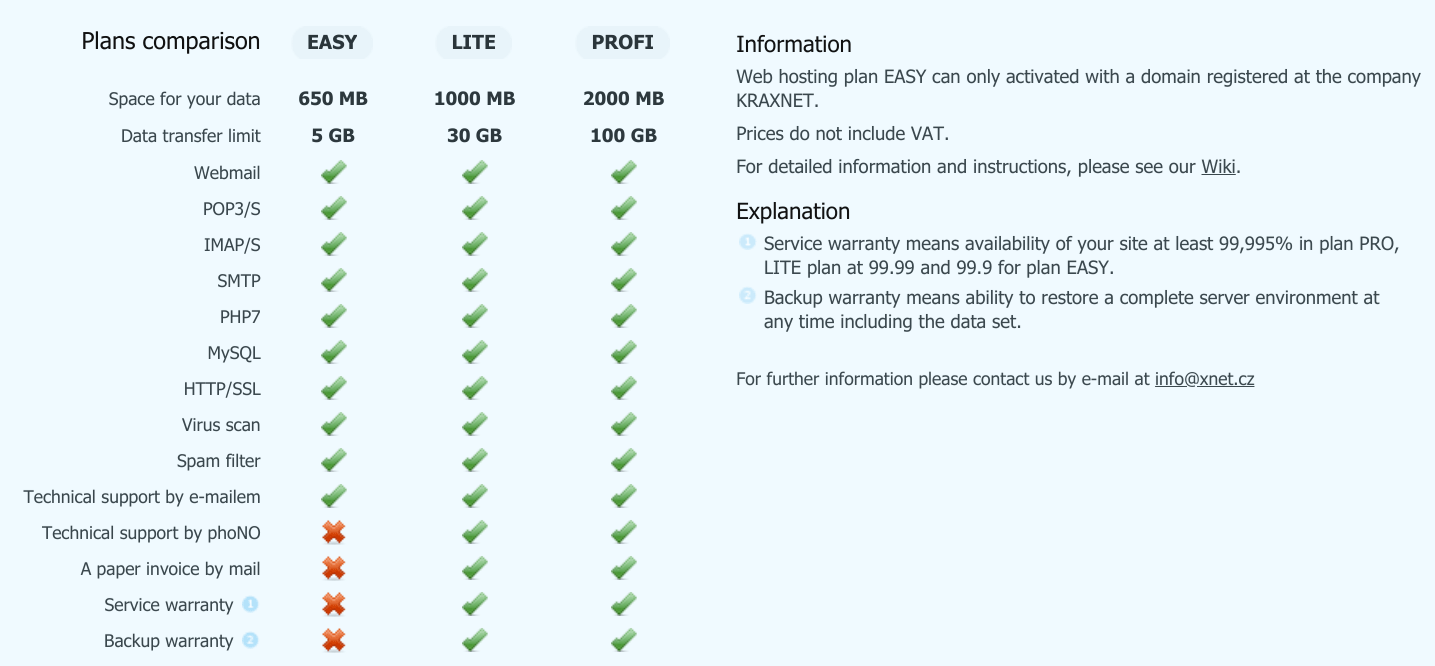Click the EASY plan header badge
The image size is (1435, 666).
[x=332, y=43]
